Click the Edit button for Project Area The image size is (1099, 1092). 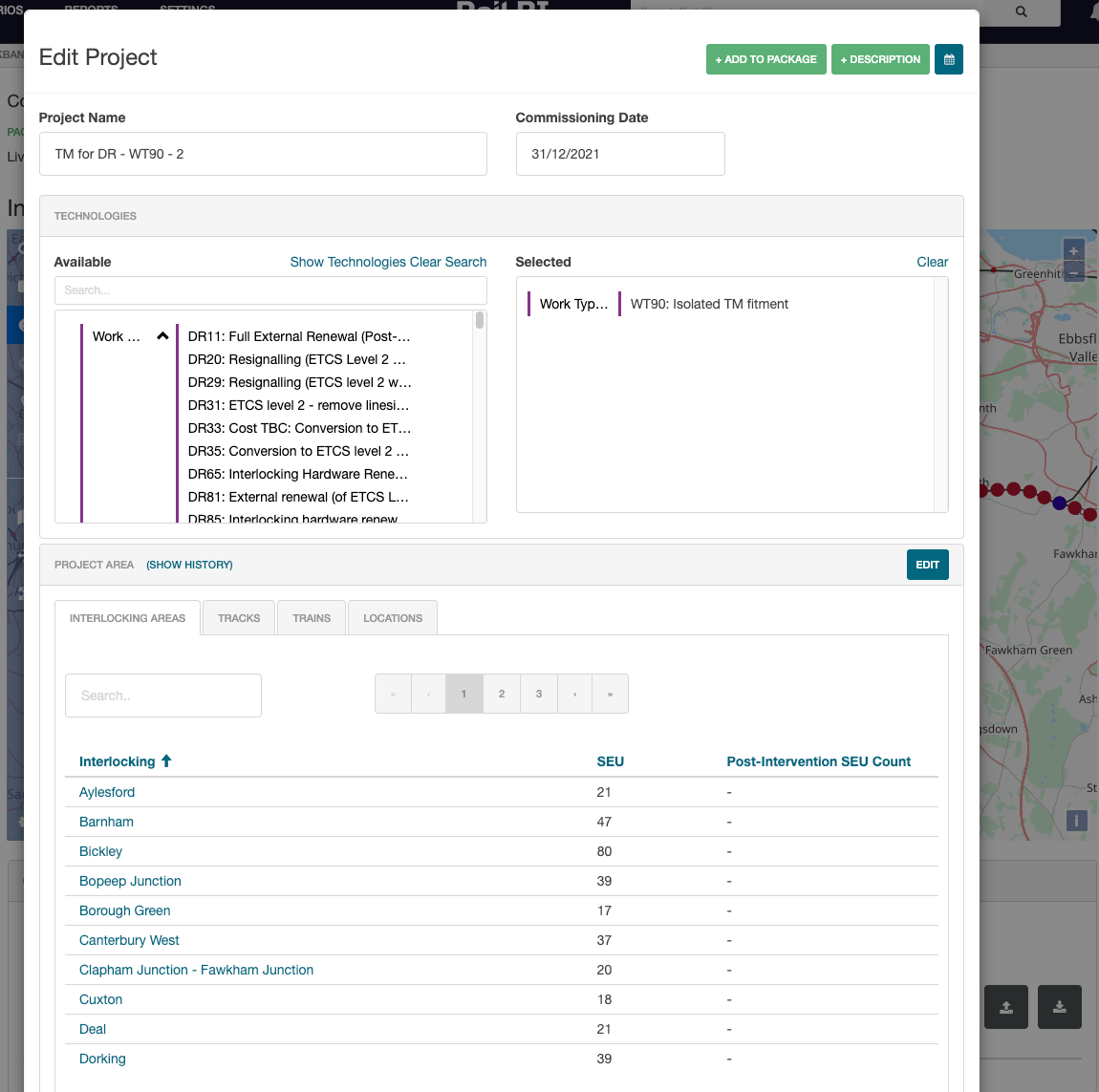927,565
